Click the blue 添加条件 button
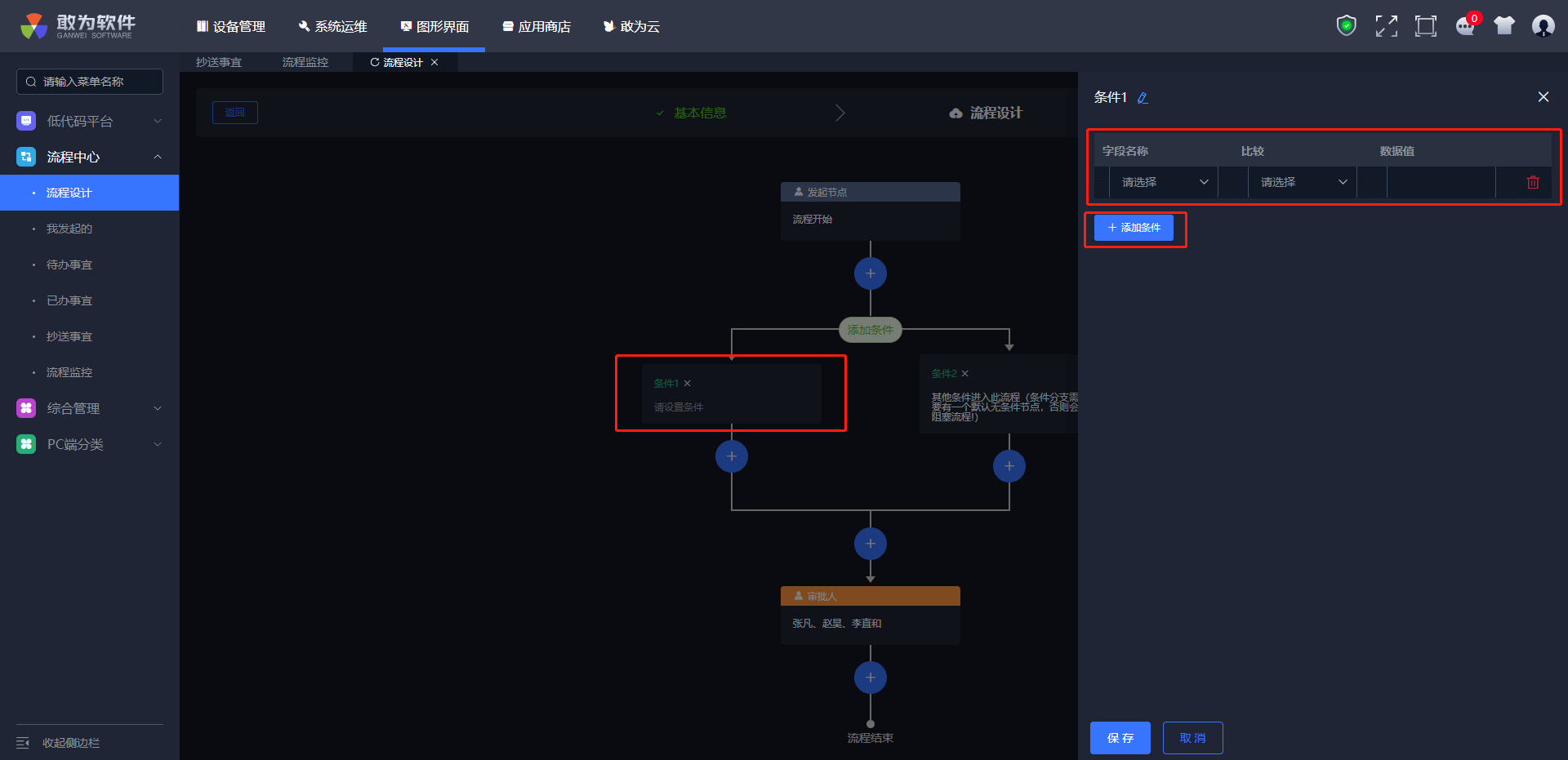This screenshot has width=1568, height=760. [x=1134, y=228]
